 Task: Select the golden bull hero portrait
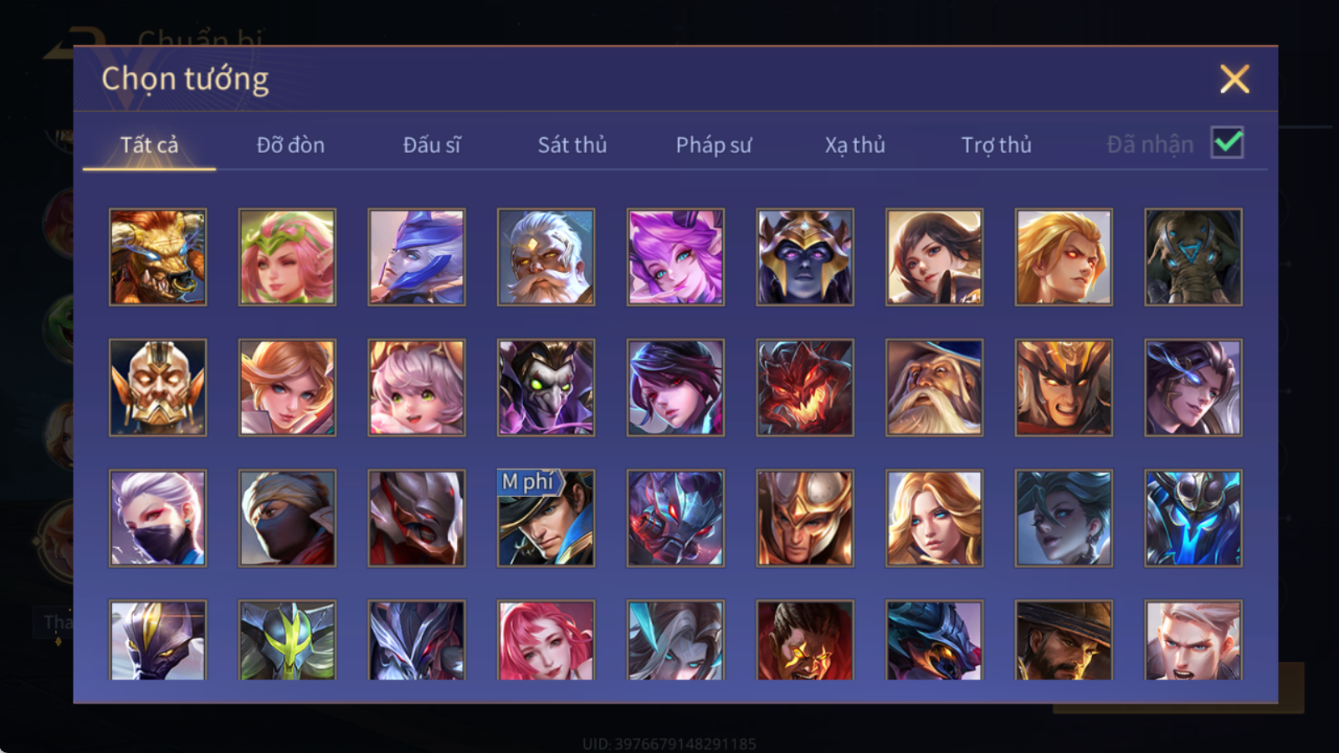tap(158, 257)
